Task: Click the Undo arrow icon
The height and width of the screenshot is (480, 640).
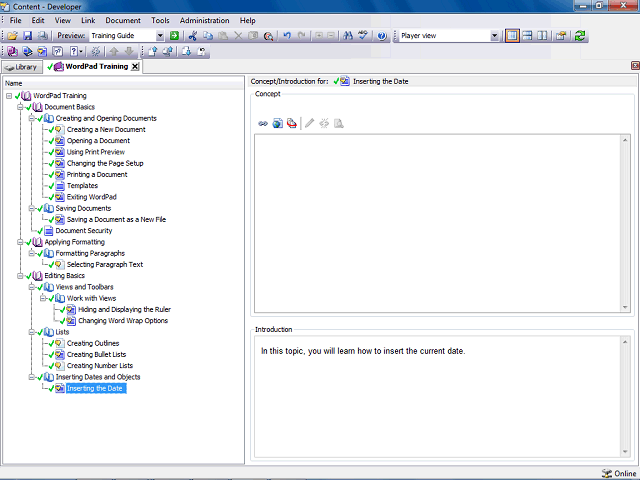Action: [x=287, y=36]
